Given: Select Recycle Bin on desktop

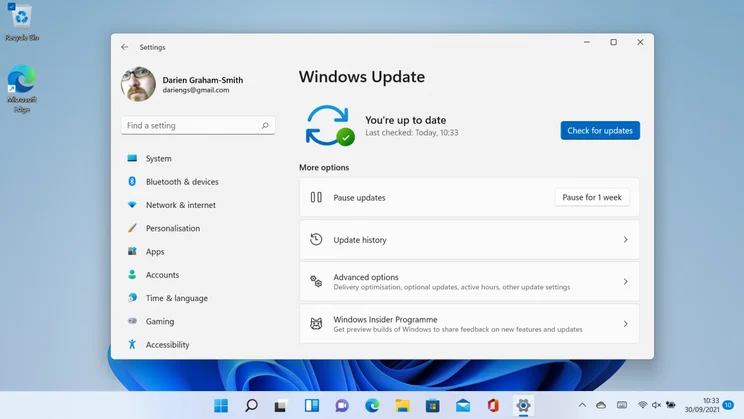Looking at the screenshot, I should [x=21, y=23].
